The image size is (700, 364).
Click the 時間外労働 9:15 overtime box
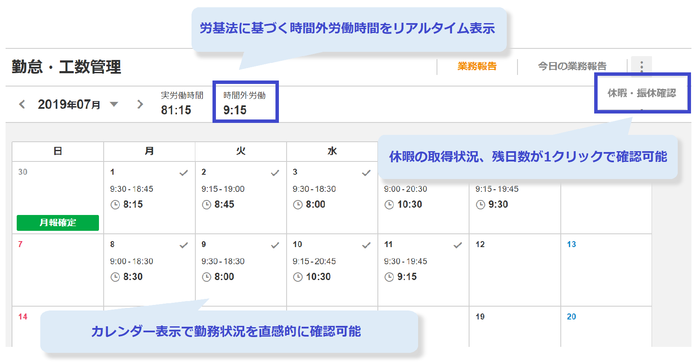coord(246,102)
